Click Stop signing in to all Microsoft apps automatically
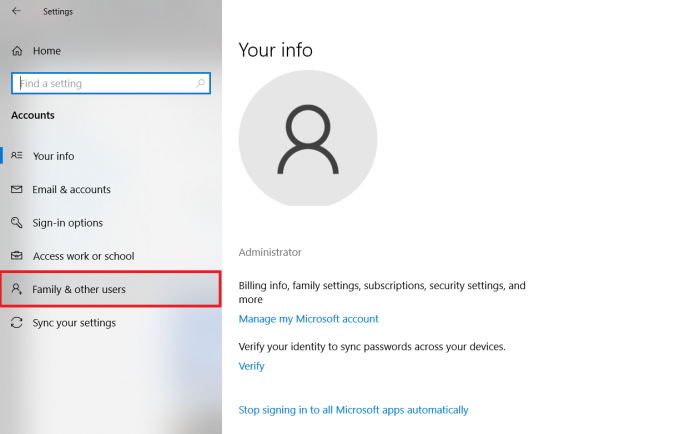The width and height of the screenshot is (690, 434). 353,410
